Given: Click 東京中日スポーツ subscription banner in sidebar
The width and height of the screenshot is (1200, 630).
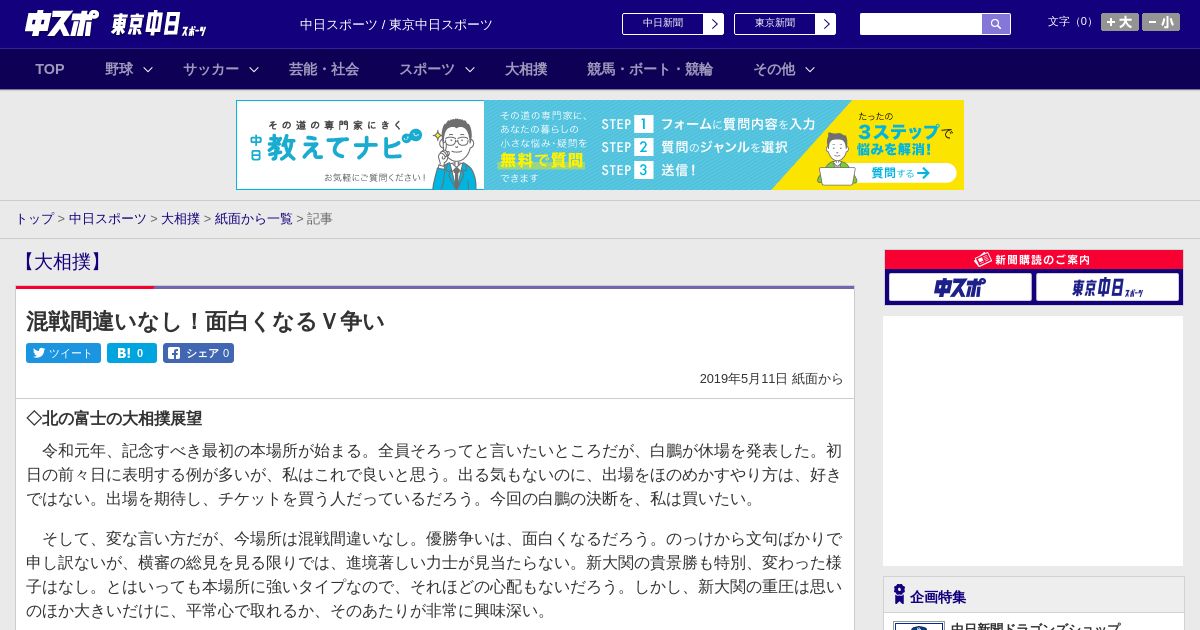Looking at the screenshot, I should coord(1108,287).
